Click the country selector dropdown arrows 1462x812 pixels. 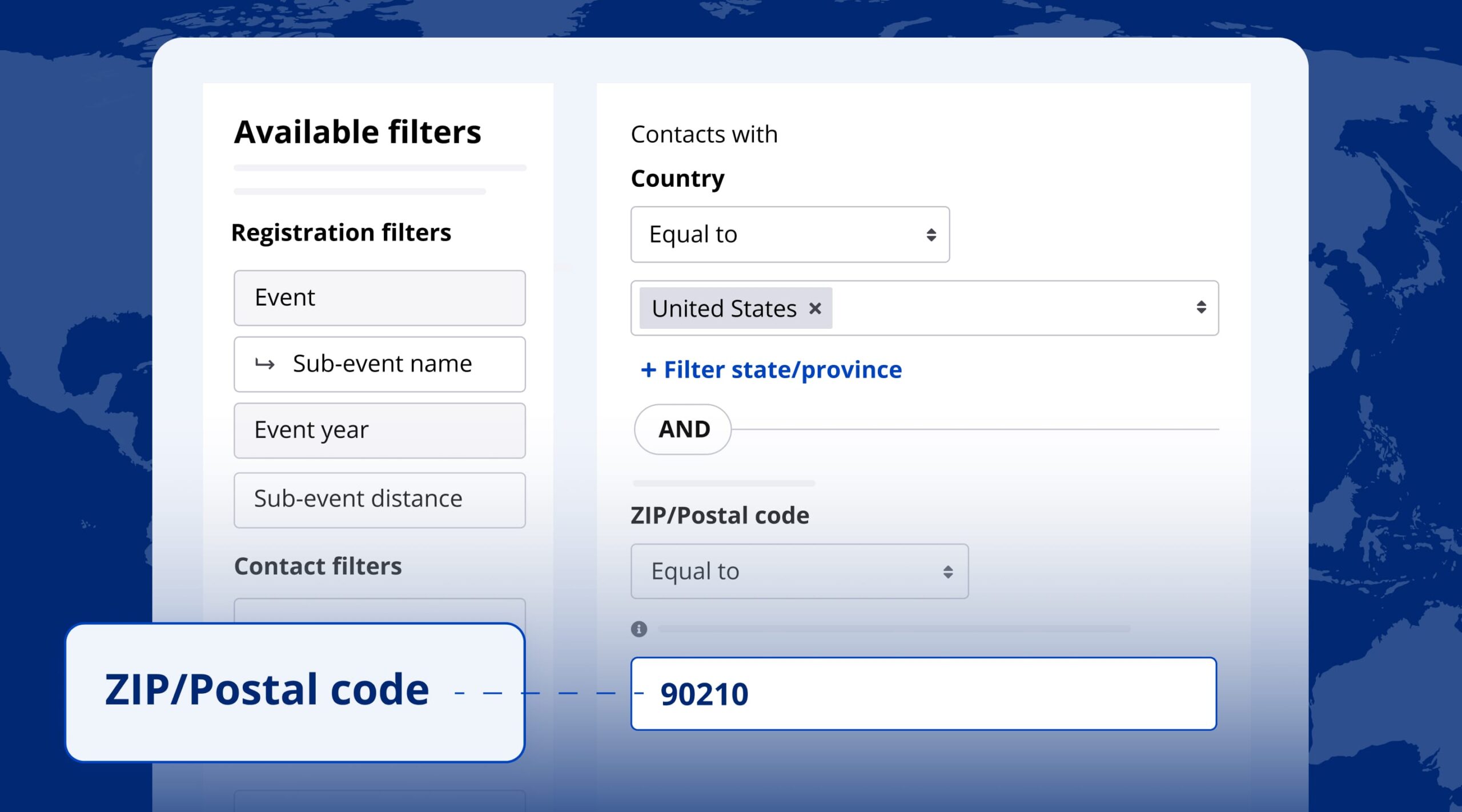tap(1201, 308)
